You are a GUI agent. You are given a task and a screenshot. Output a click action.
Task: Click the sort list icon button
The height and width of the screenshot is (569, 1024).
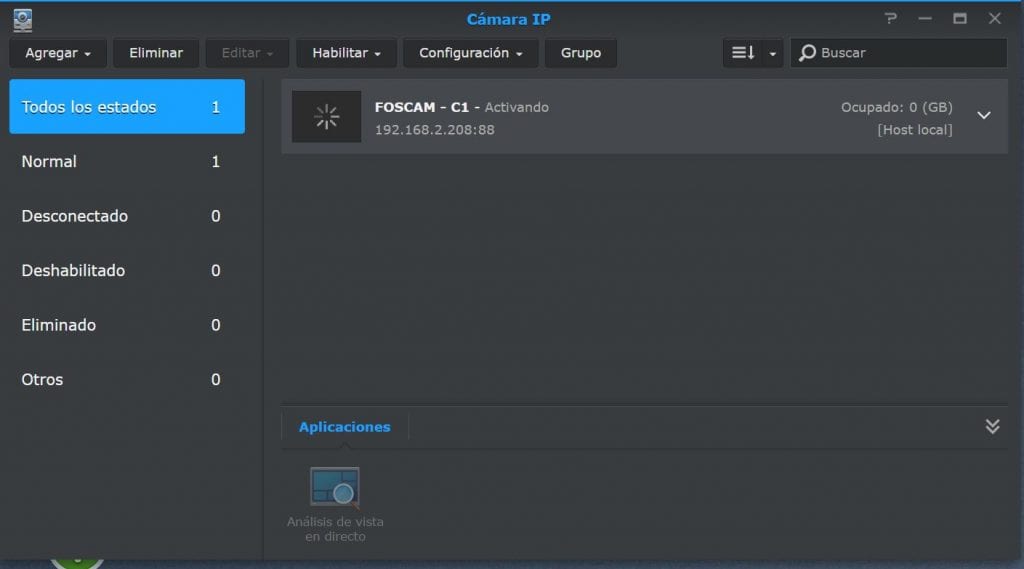tap(743, 53)
